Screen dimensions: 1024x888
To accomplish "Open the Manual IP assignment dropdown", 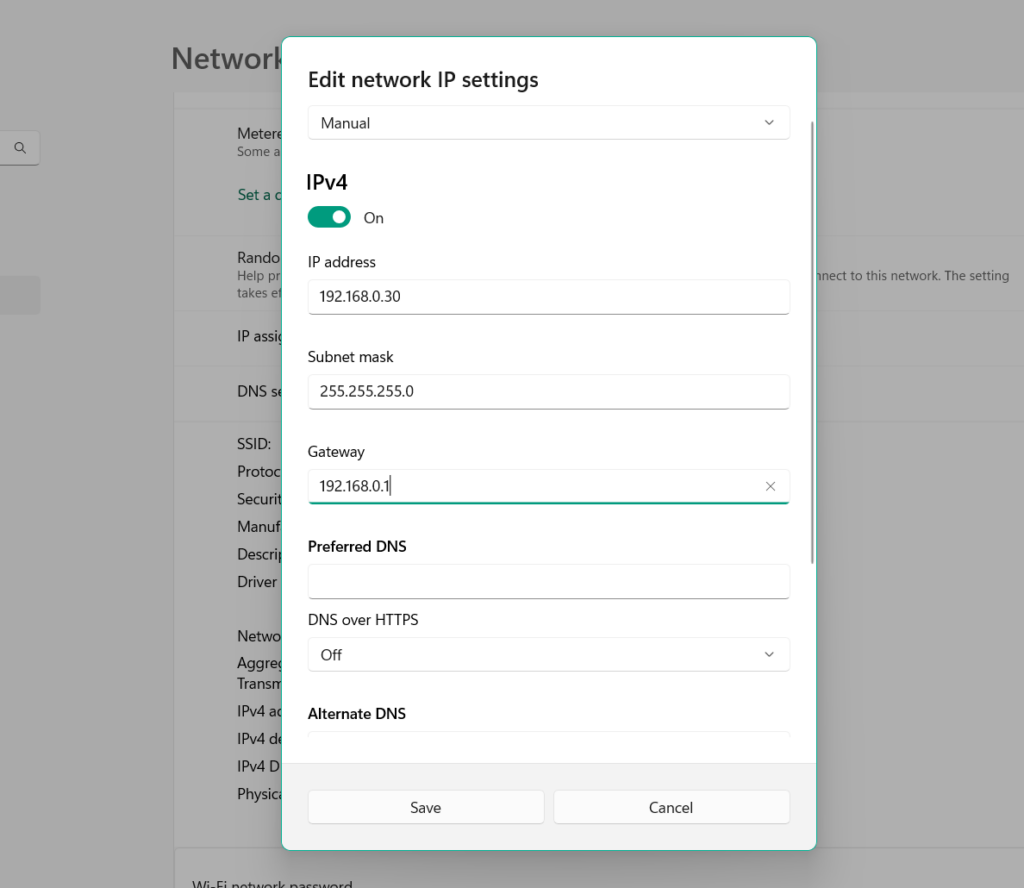I will 549,123.
